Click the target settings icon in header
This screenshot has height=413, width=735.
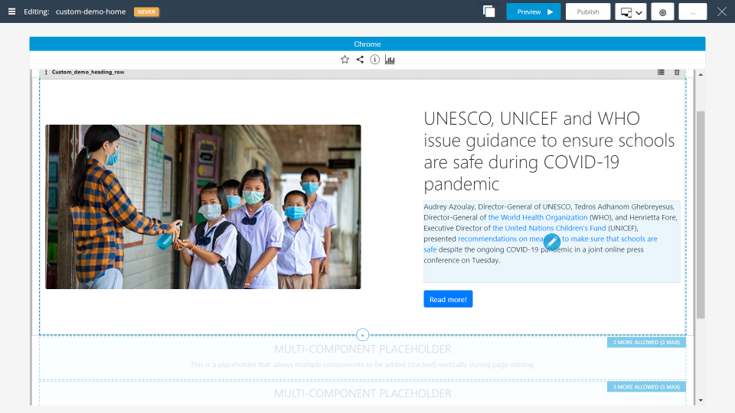pyautogui.click(x=662, y=12)
